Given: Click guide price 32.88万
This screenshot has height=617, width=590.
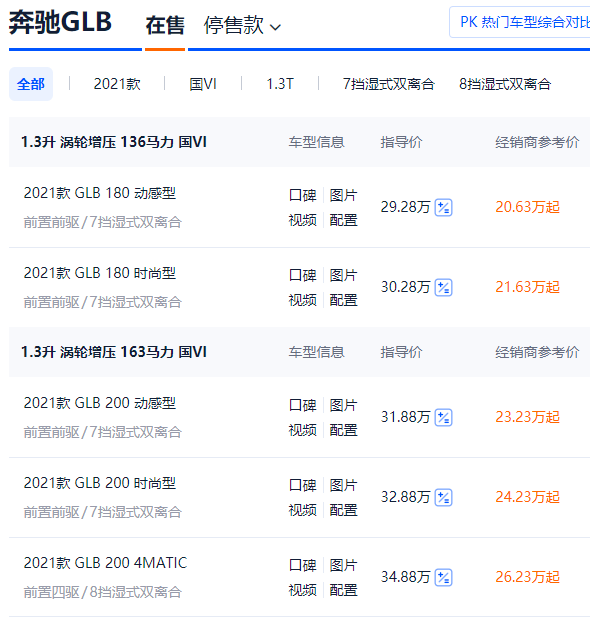Looking at the screenshot, I should [405, 497].
